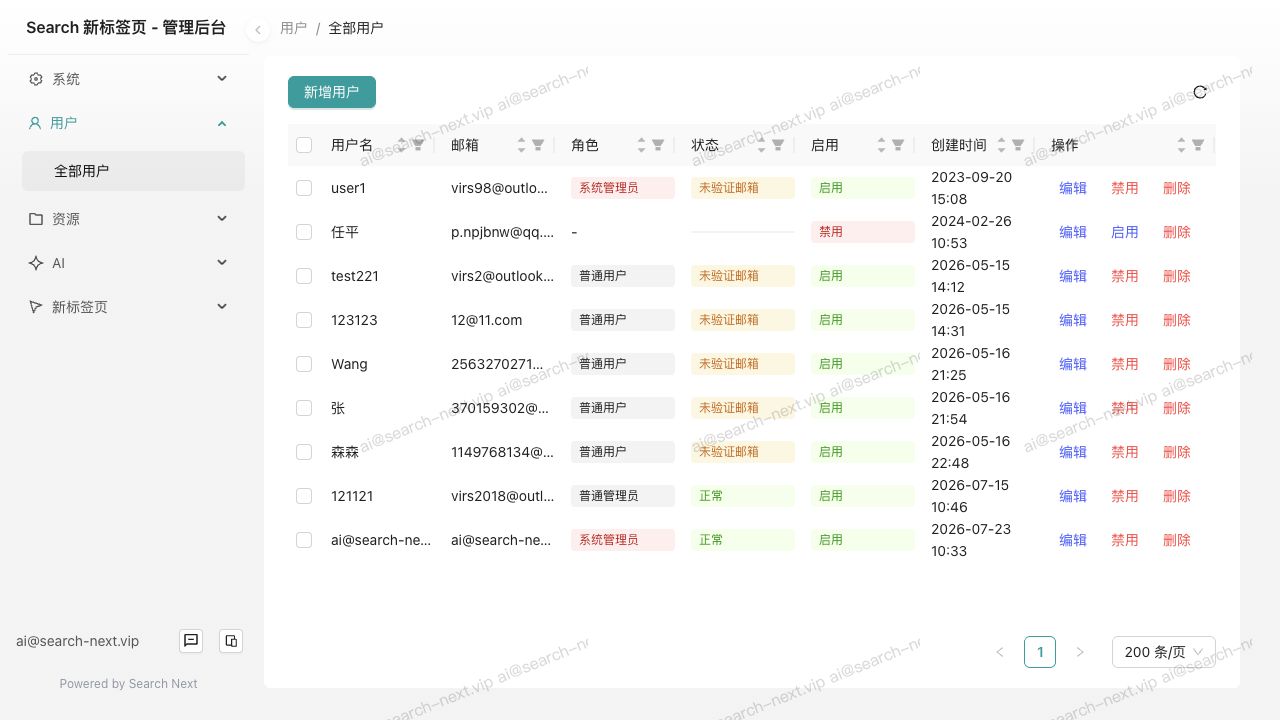Open the message icon next to the account name
The width and height of the screenshot is (1280, 720).
[191, 641]
